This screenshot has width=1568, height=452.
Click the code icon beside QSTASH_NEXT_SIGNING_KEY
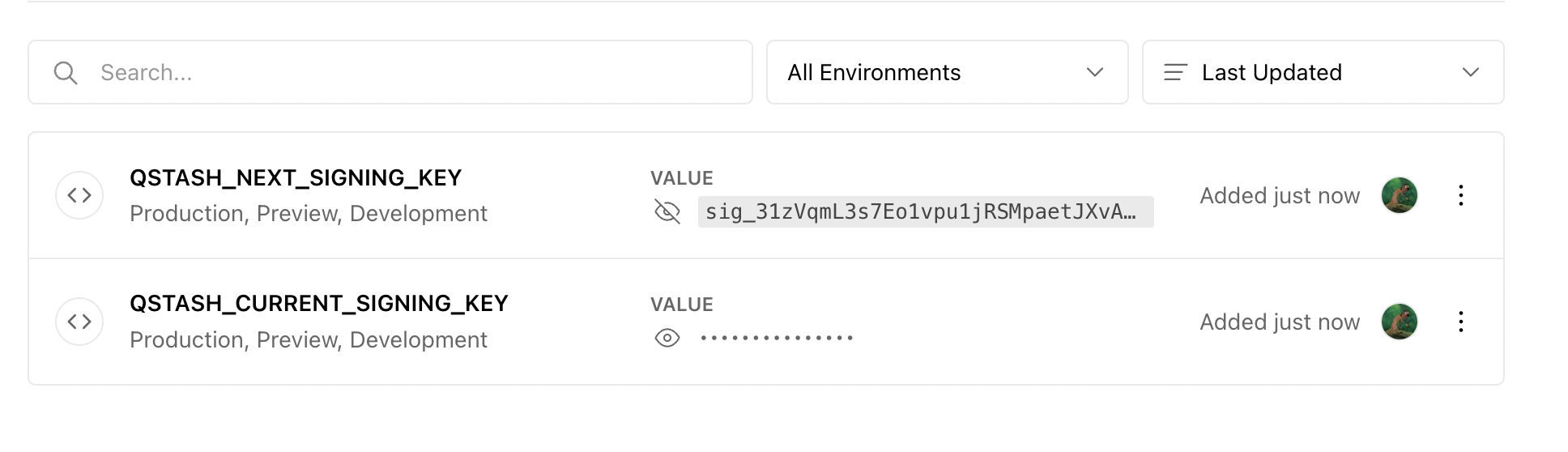point(79,195)
